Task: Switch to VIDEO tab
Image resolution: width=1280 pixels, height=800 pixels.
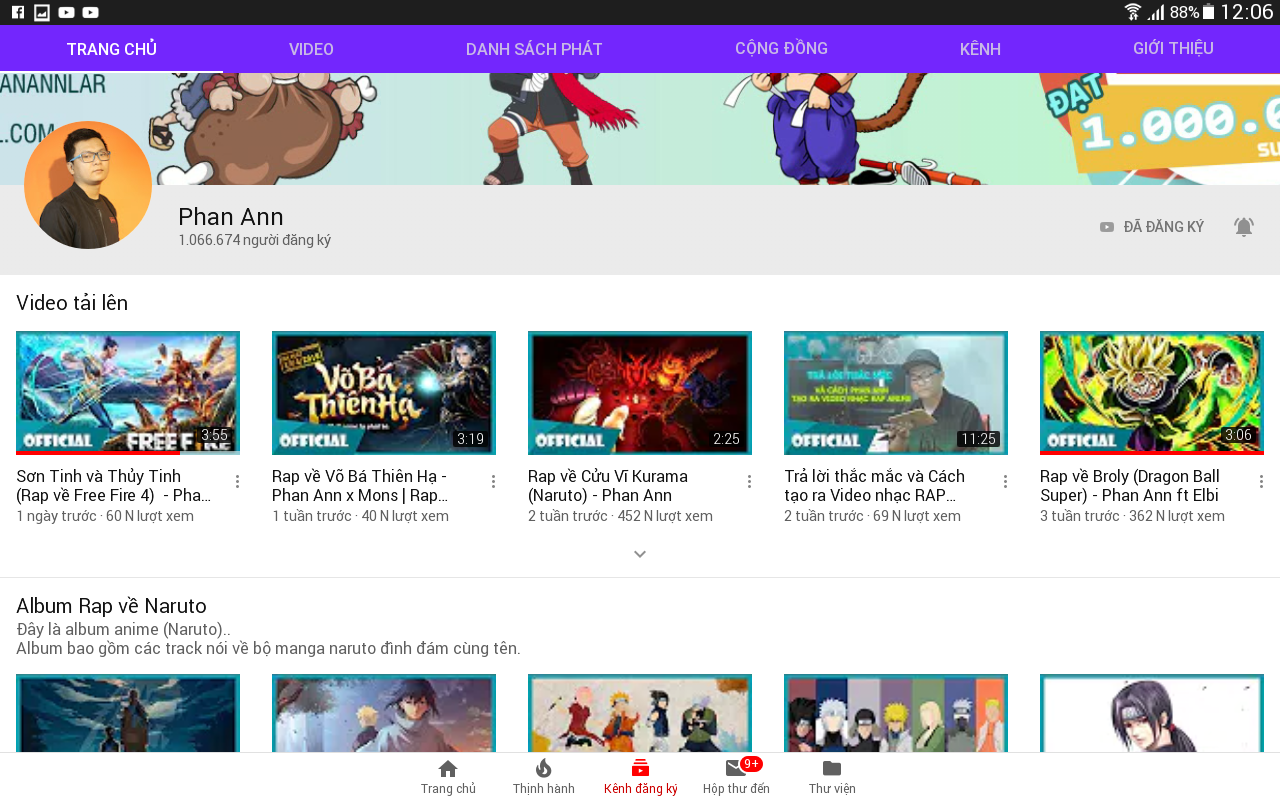Action: (311, 49)
